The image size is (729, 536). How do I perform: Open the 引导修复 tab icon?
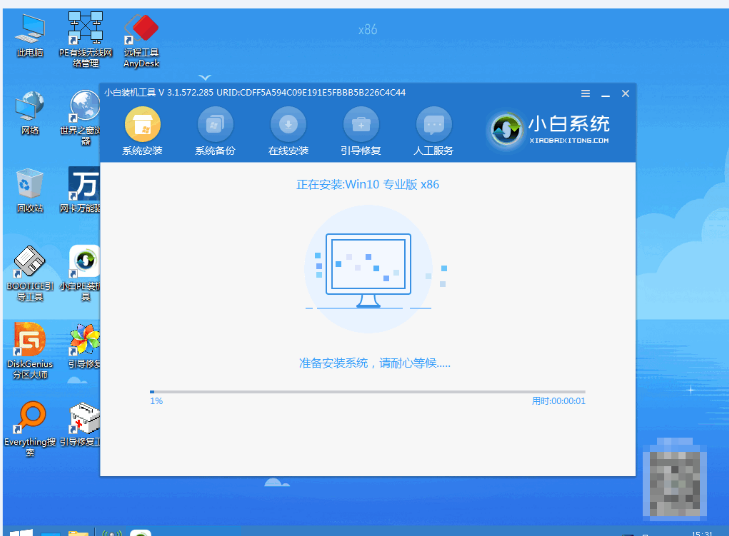point(361,124)
